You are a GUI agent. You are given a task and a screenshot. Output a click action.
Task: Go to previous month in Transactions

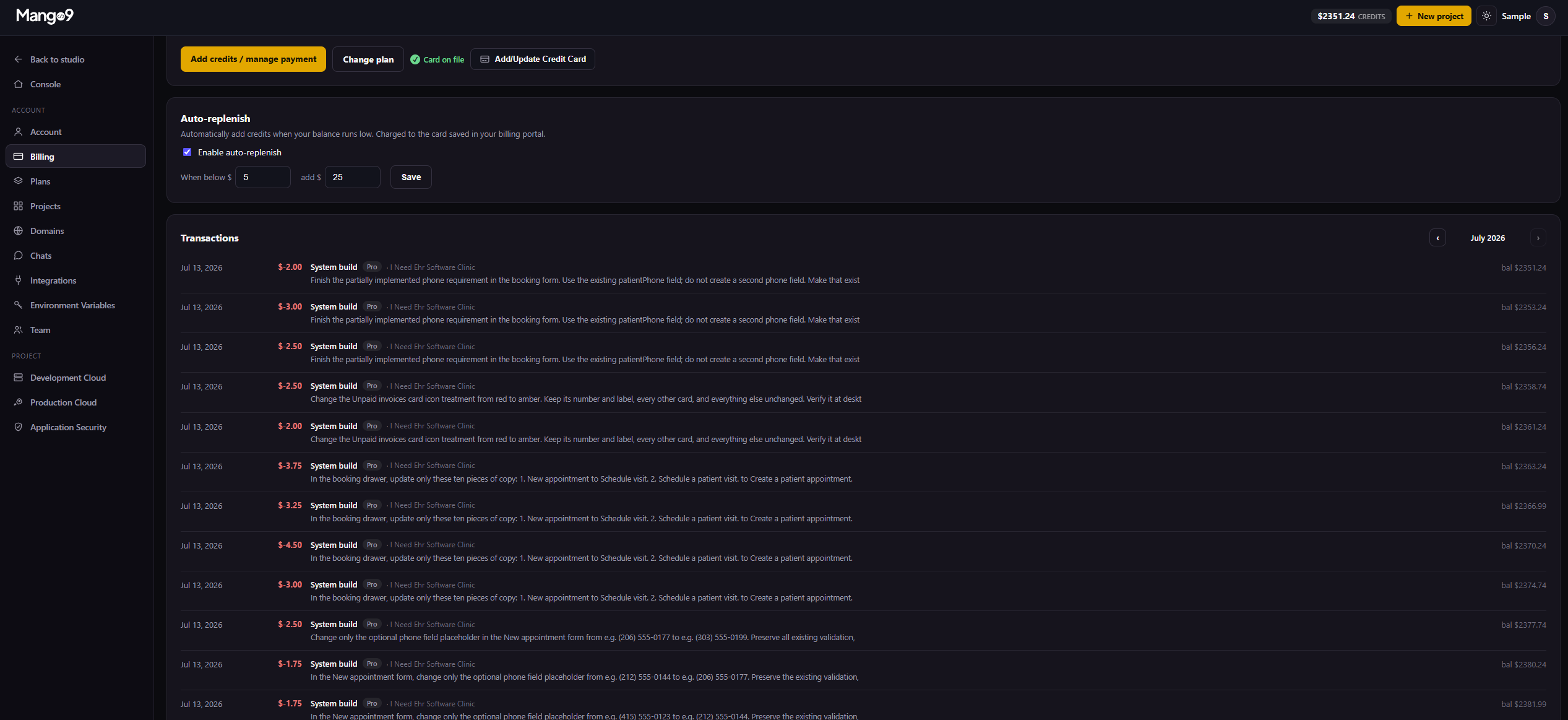[x=1437, y=238]
